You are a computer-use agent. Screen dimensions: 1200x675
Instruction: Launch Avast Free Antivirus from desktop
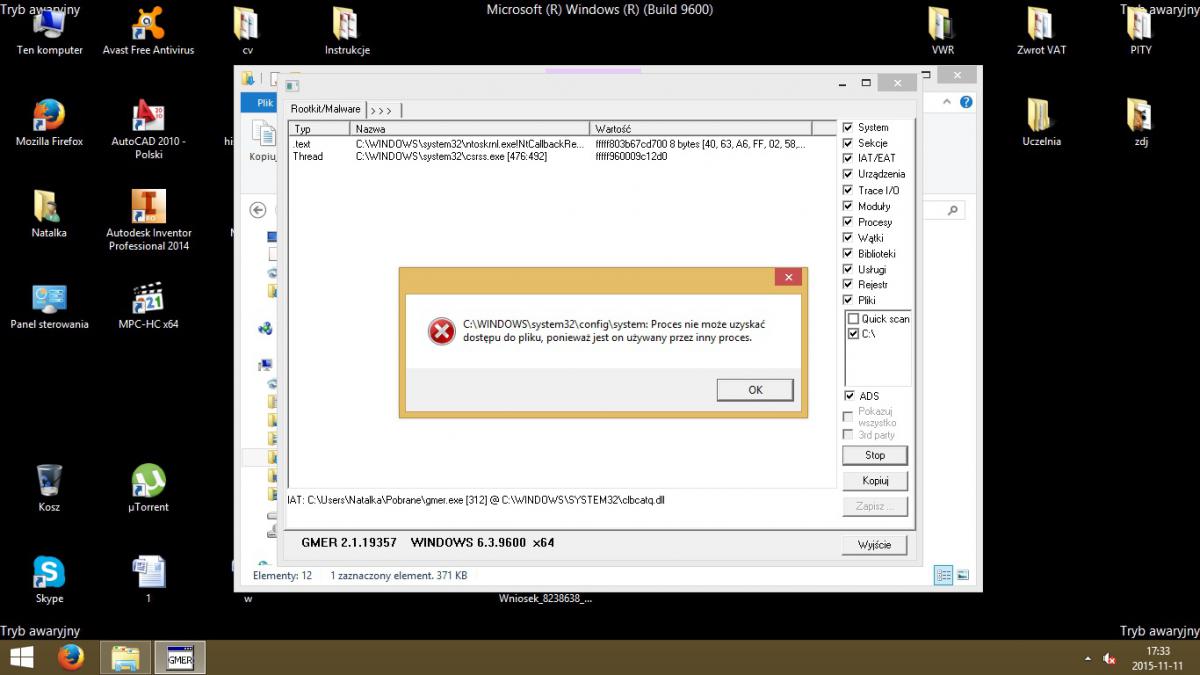[x=148, y=30]
